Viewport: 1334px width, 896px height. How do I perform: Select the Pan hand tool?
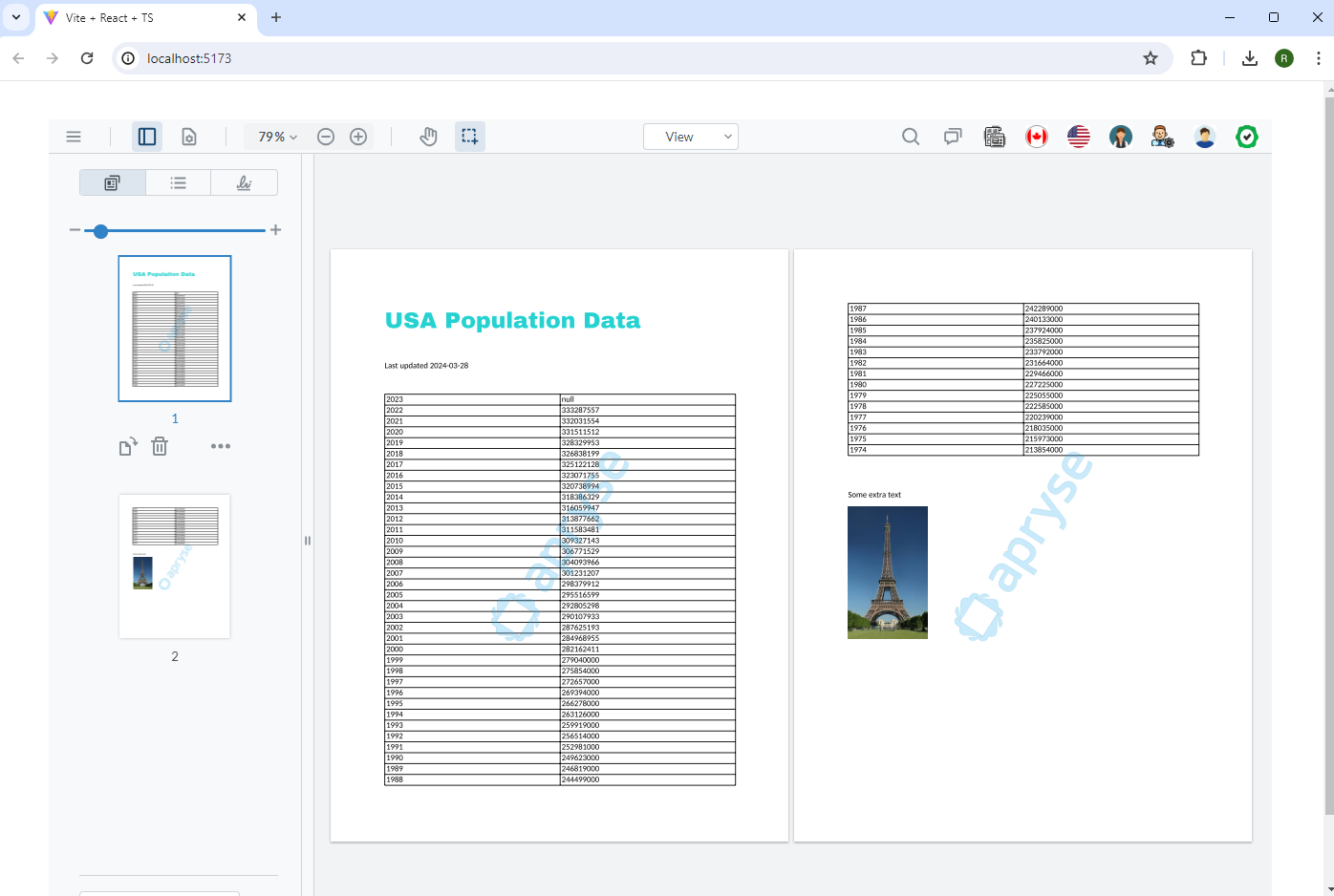click(428, 137)
